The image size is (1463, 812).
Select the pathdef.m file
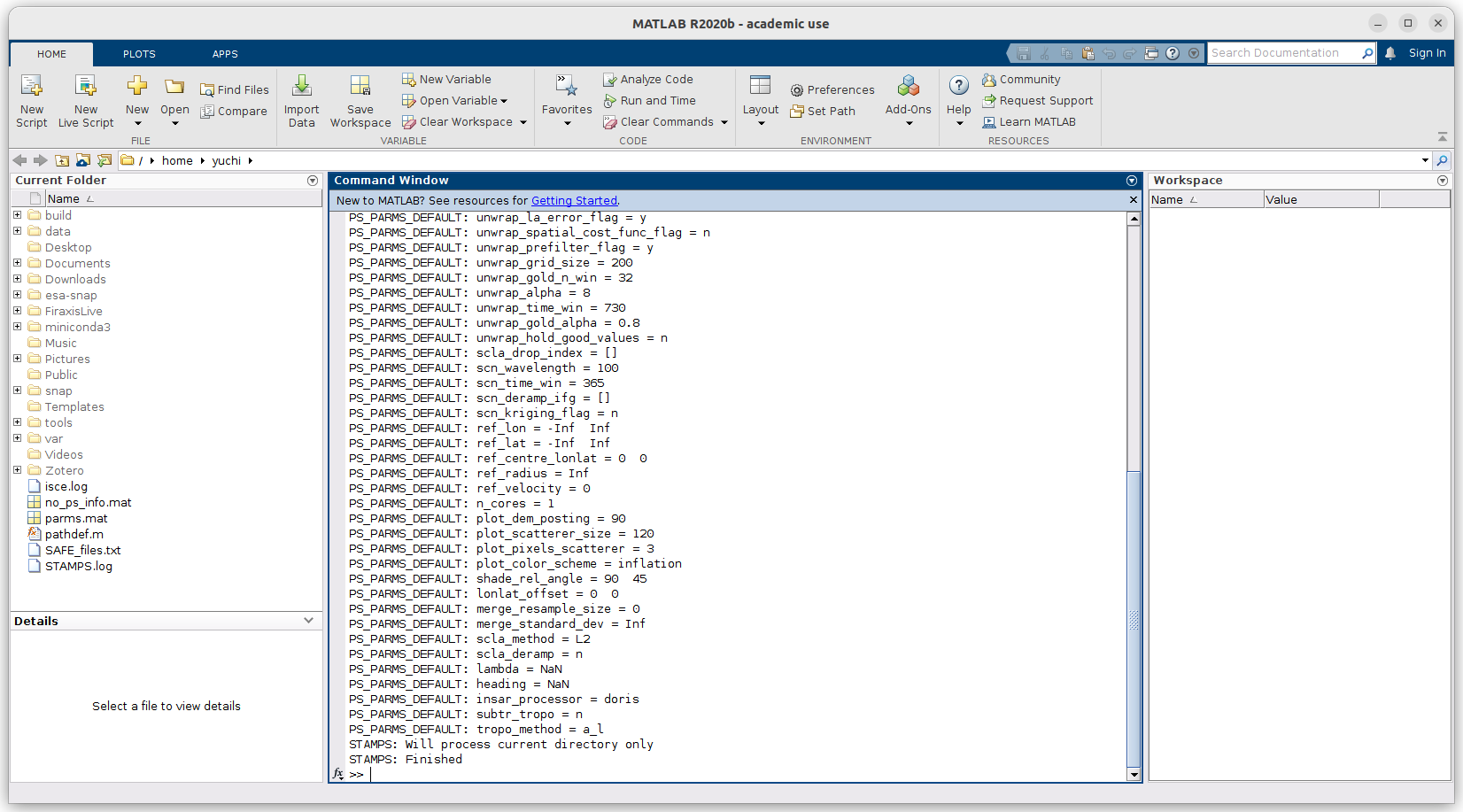pyautogui.click(x=74, y=535)
